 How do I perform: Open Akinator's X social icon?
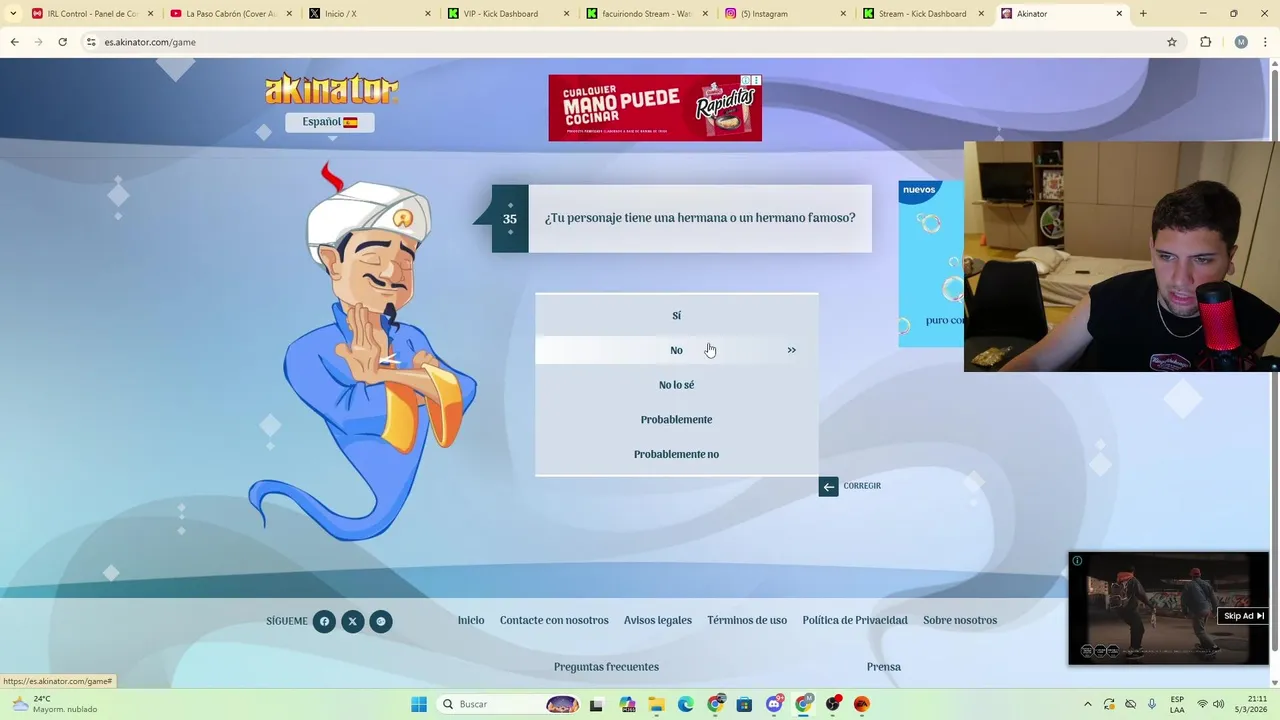352,621
